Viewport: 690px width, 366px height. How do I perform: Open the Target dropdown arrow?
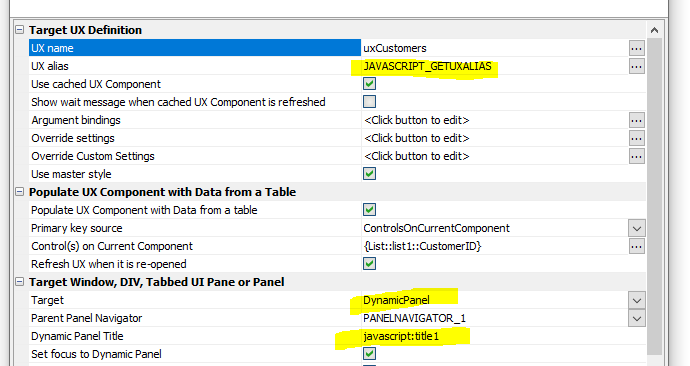(636, 300)
